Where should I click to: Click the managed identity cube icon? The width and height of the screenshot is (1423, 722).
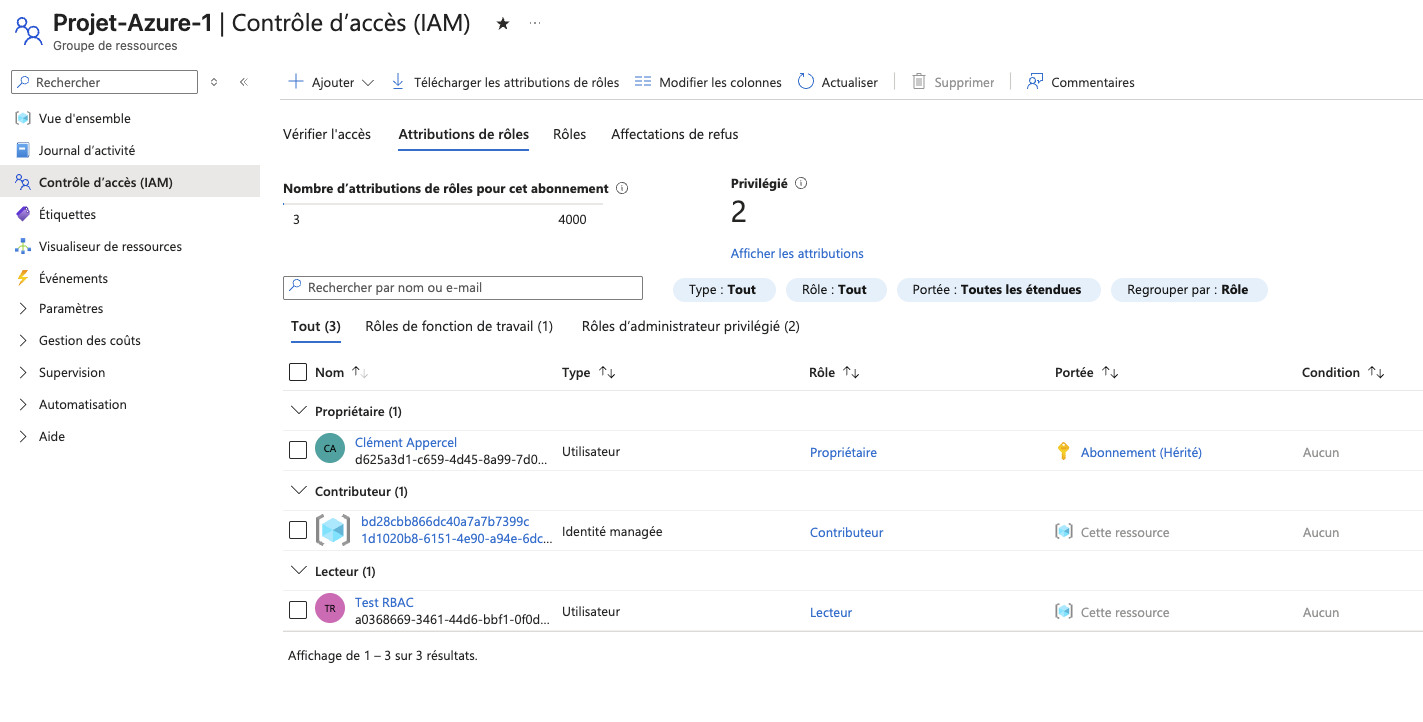[333, 530]
